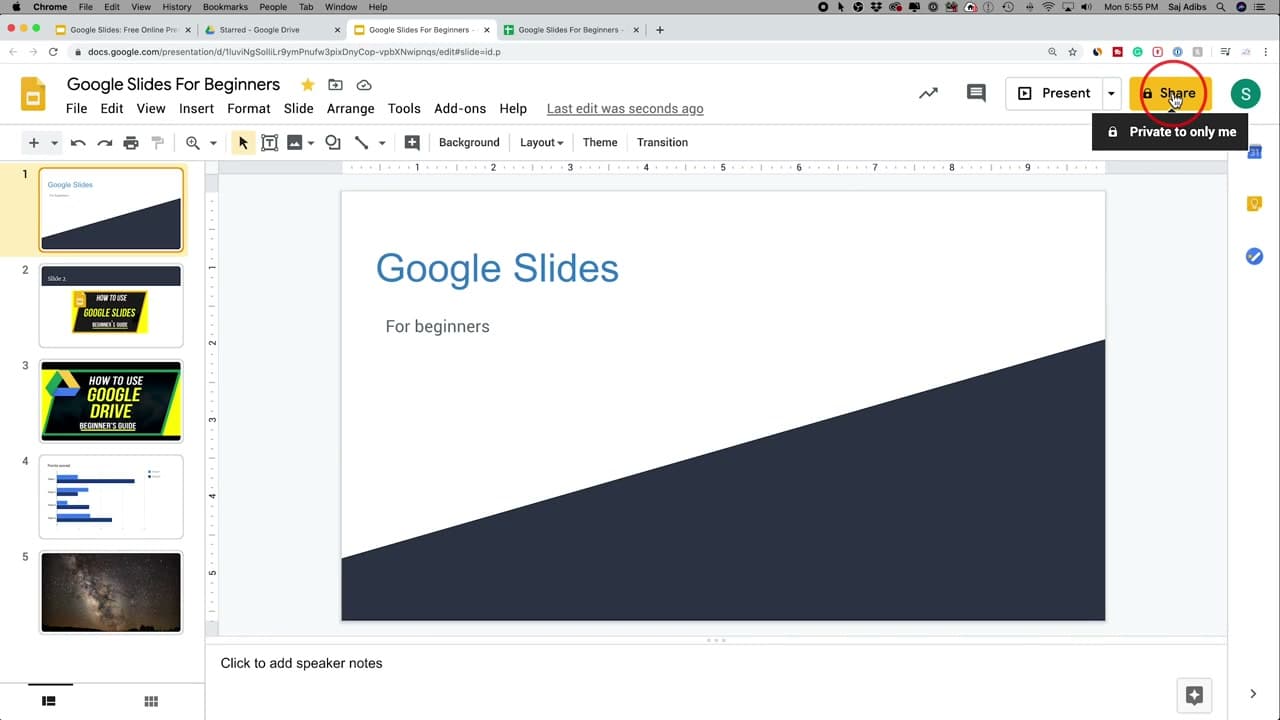Expand the new slide layout dropdown arrow
Image resolution: width=1280 pixels, height=720 pixels.
pyautogui.click(x=54, y=143)
